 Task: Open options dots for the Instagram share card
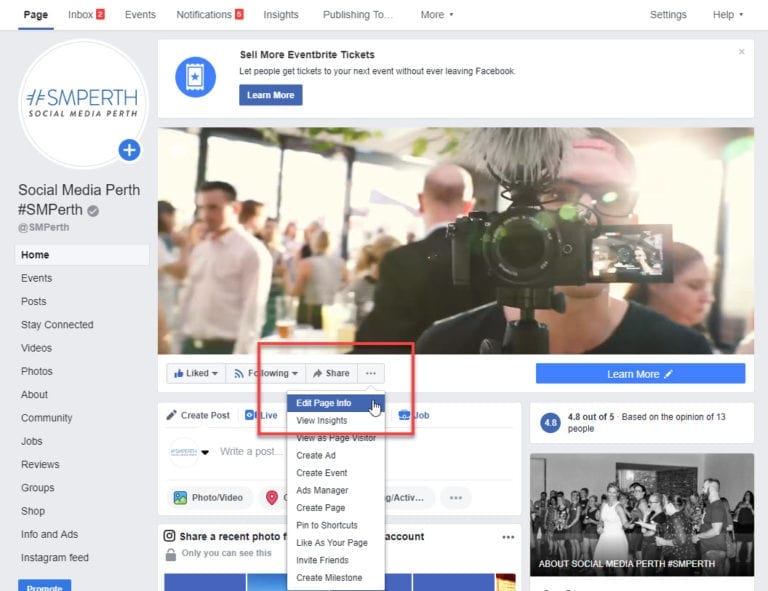point(508,537)
